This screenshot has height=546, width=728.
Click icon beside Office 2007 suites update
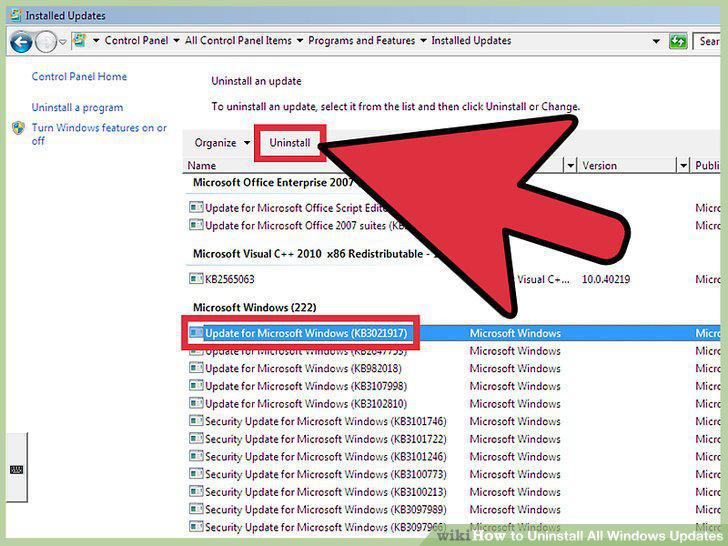196,225
